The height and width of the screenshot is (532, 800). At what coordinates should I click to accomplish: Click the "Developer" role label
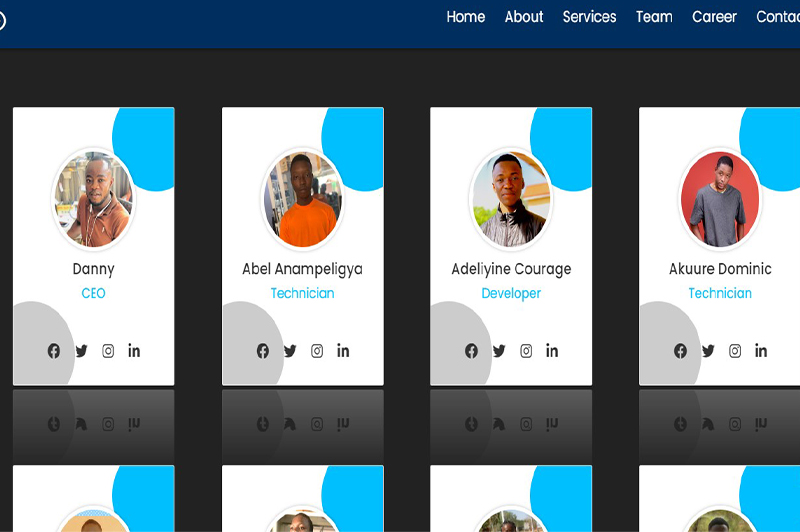click(511, 294)
